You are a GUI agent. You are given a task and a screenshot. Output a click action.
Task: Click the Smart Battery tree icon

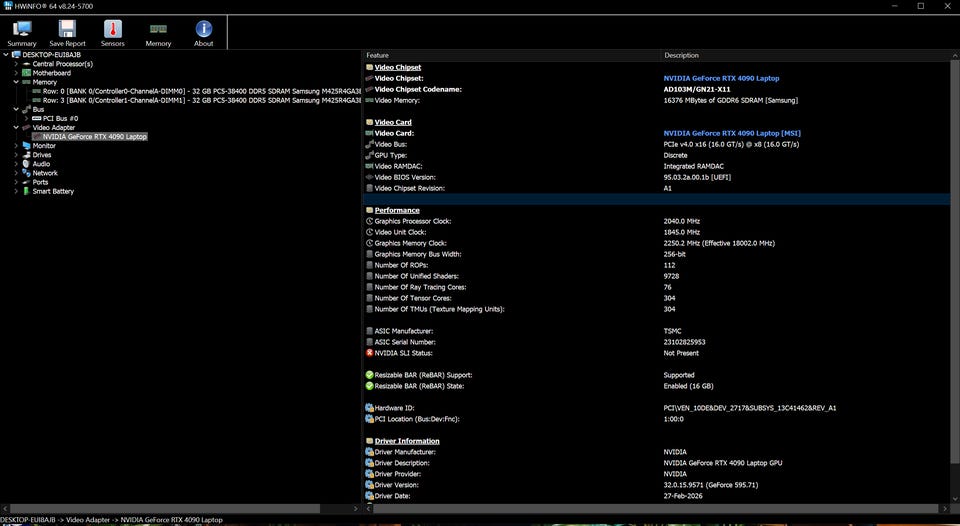tap(26, 191)
